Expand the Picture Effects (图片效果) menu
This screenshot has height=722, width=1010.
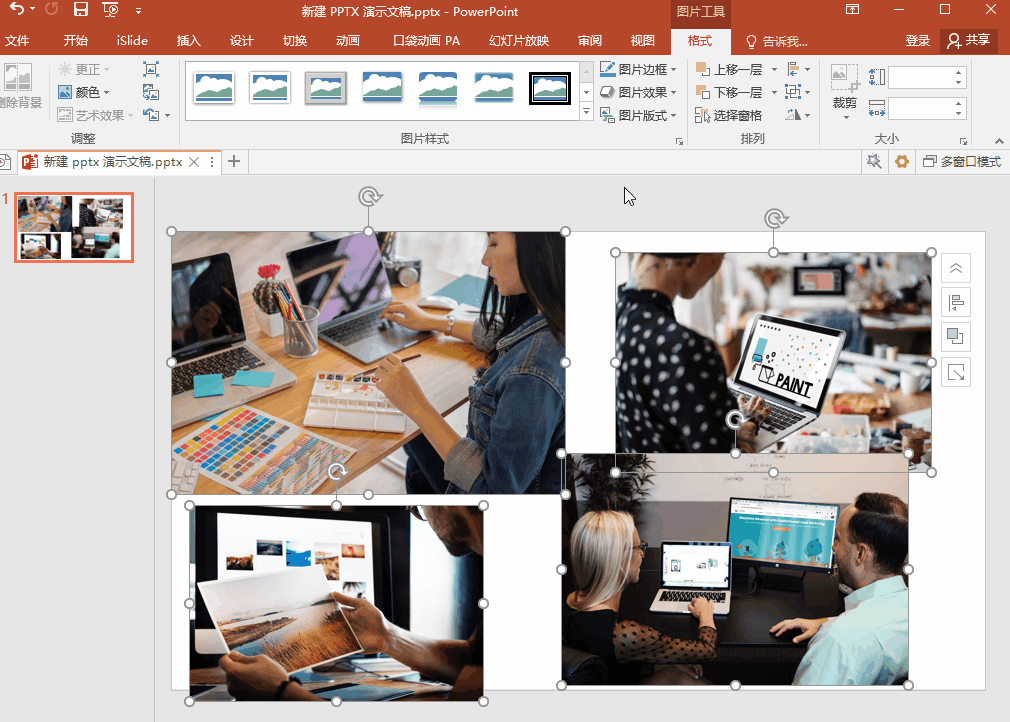click(638, 92)
